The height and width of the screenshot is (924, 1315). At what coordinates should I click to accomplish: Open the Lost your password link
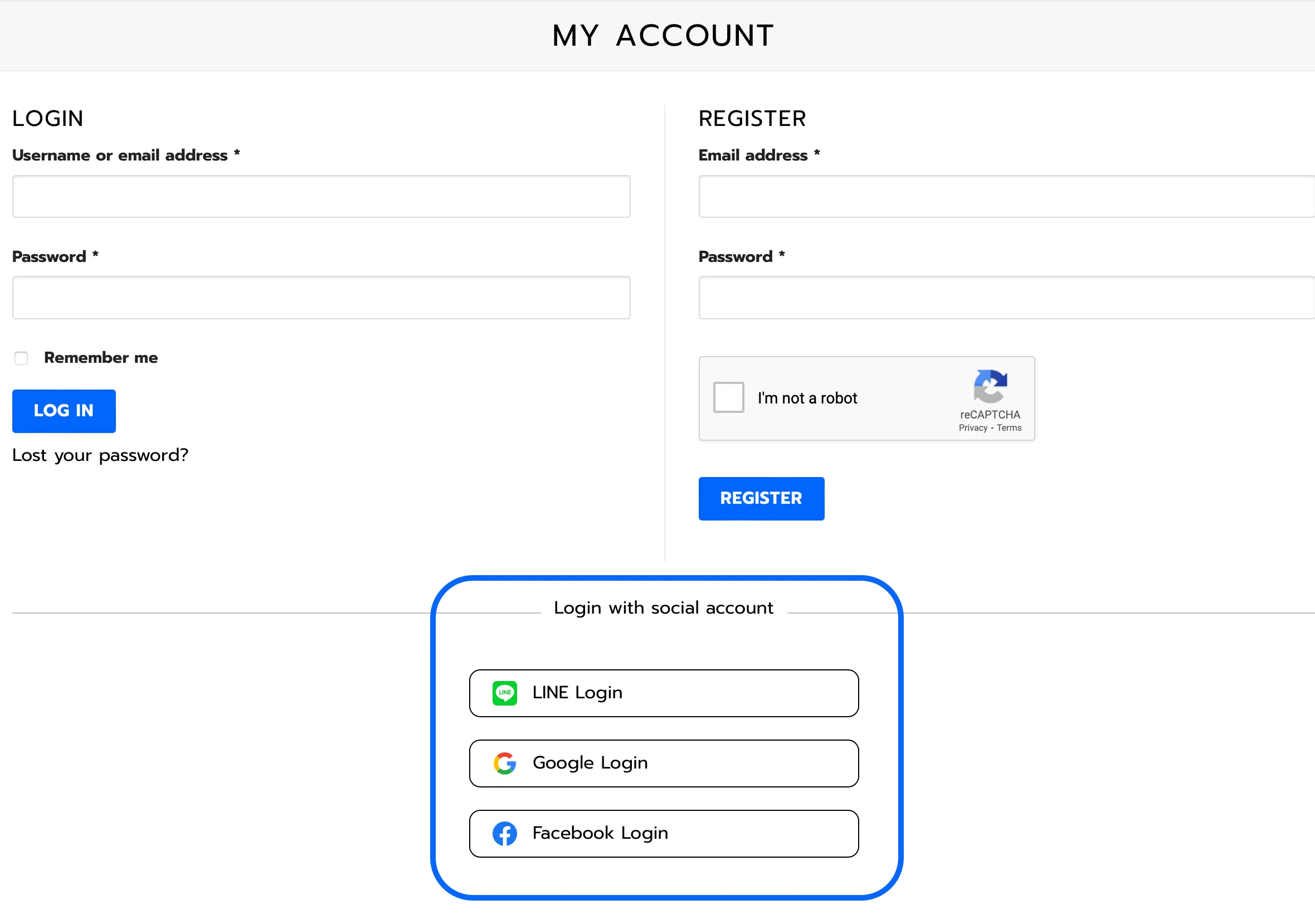click(x=100, y=455)
